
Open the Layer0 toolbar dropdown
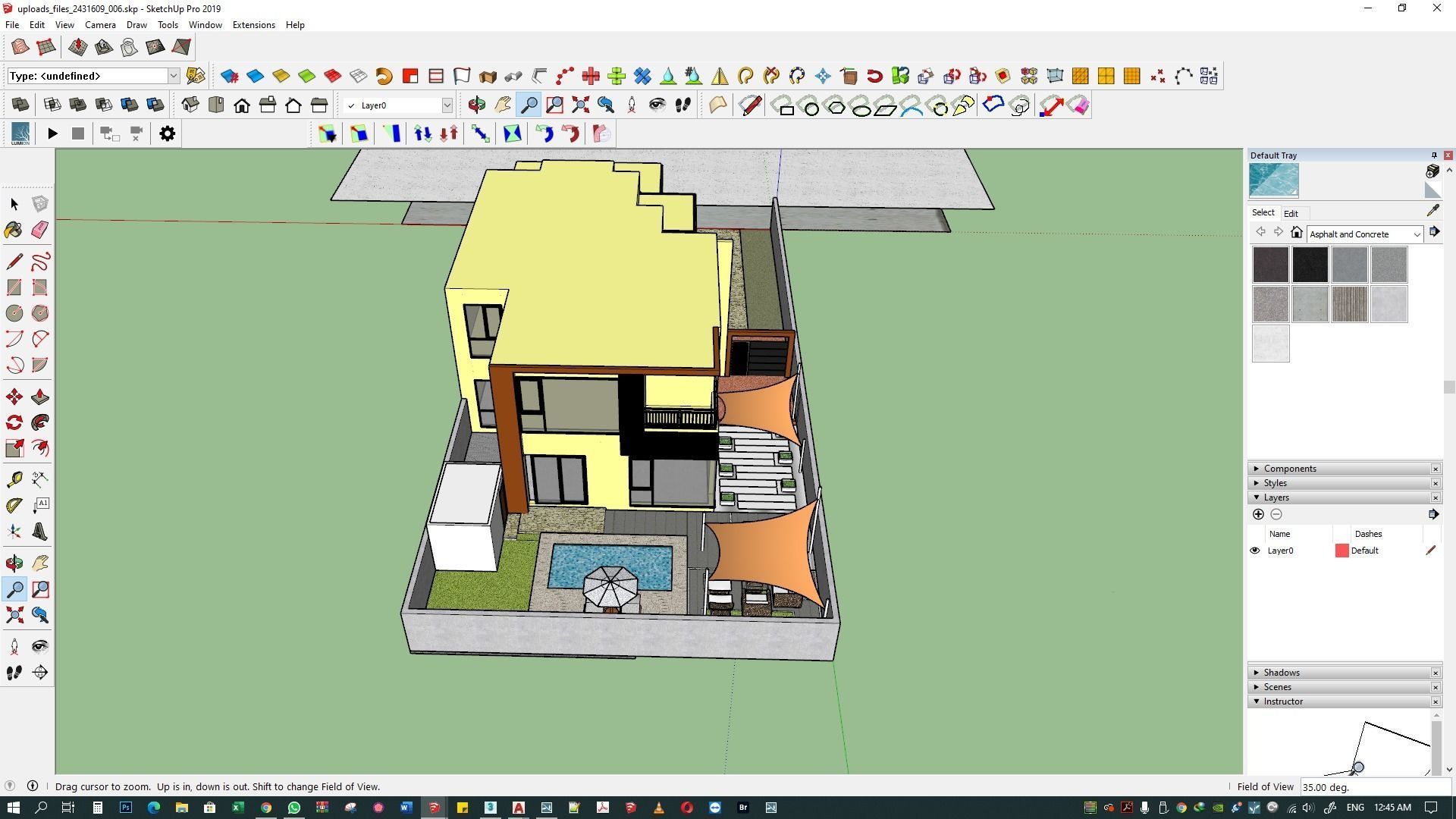(x=447, y=105)
